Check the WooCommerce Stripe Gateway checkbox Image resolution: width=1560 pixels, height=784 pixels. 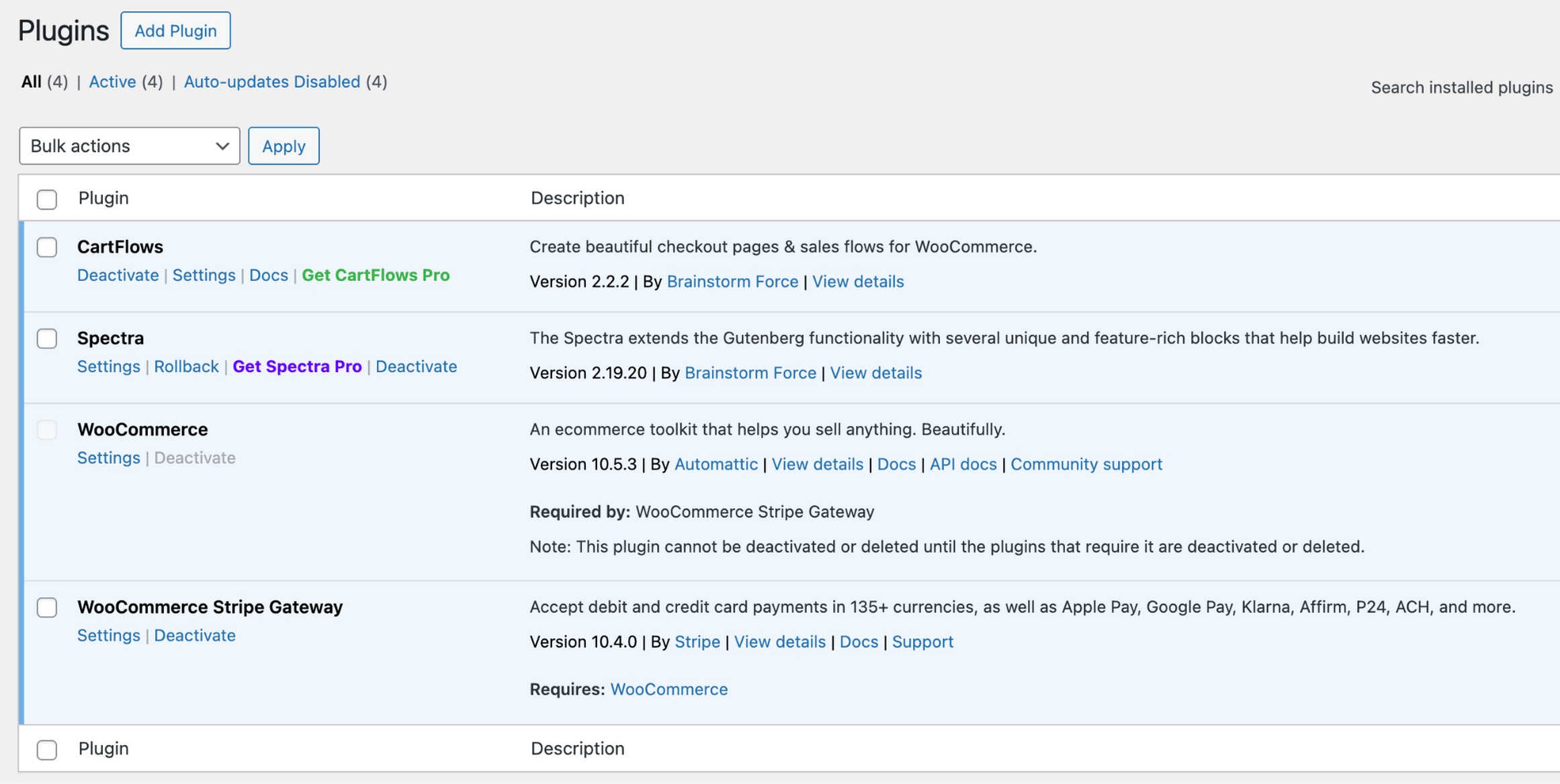46,608
